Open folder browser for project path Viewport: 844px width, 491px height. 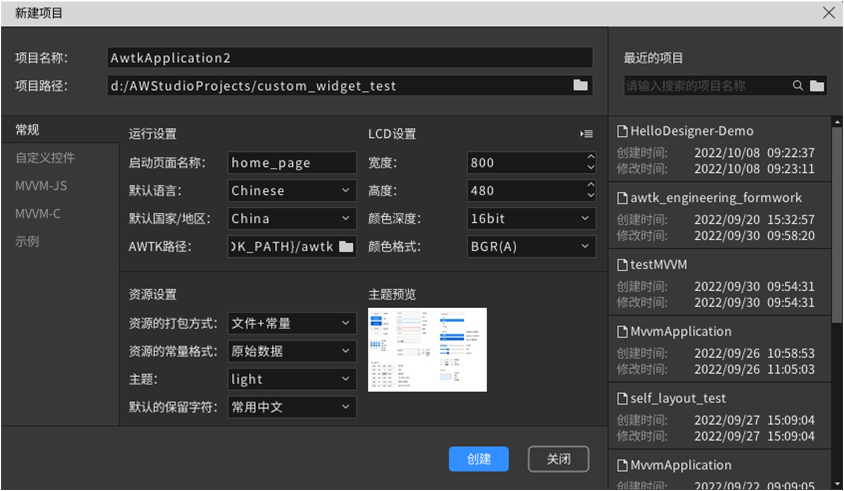click(x=580, y=85)
